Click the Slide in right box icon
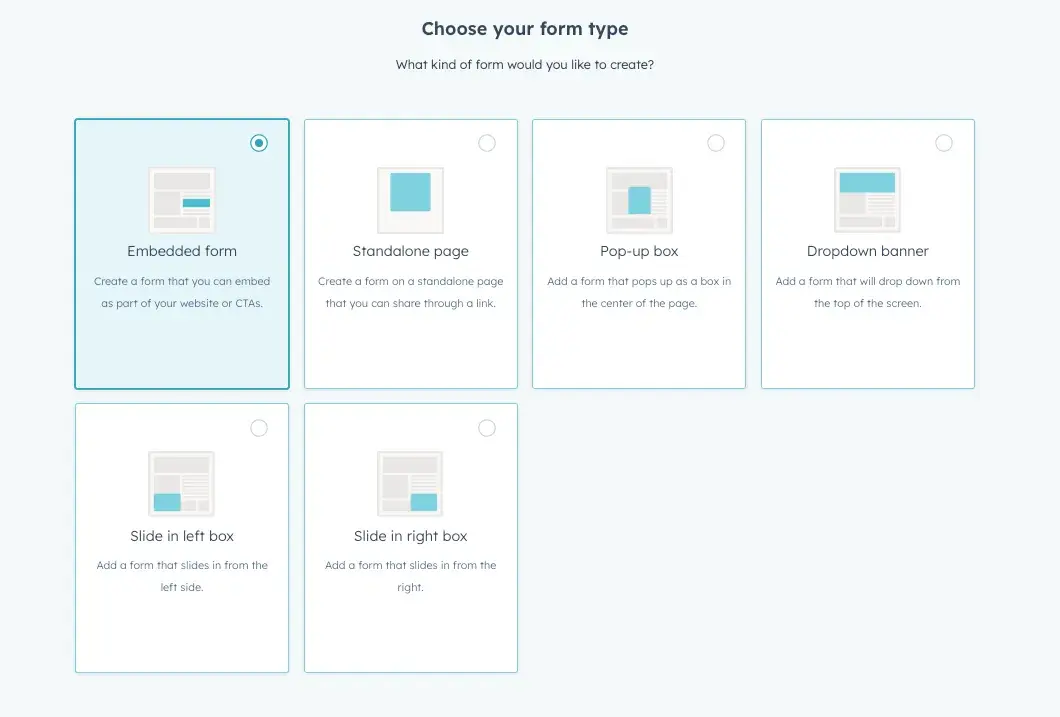This screenshot has width=1060, height=717. pos(410,484)
